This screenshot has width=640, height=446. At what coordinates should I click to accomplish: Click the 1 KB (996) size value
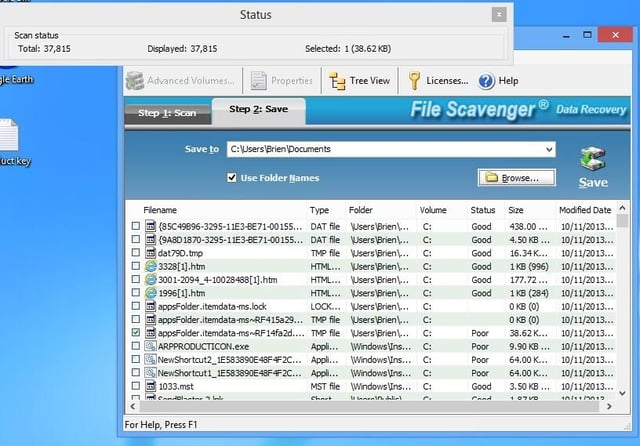click(x=529, y=266)
